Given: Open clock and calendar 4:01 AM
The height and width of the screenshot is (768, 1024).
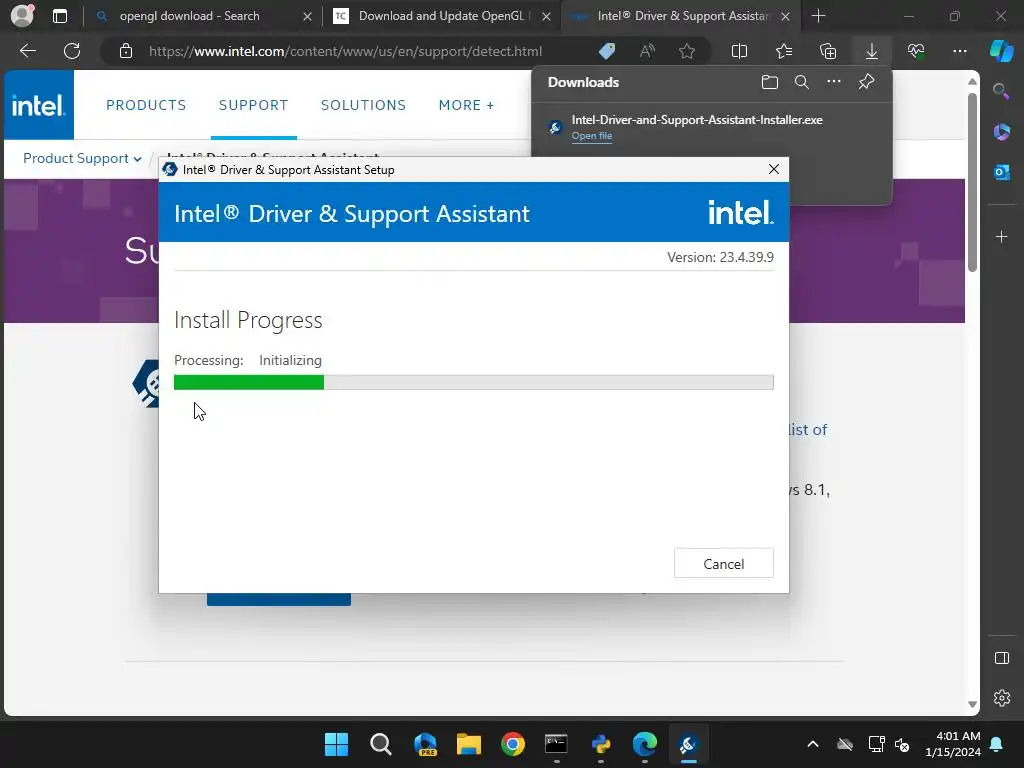Looking at the screenshot, I should (x=953, y=744).
